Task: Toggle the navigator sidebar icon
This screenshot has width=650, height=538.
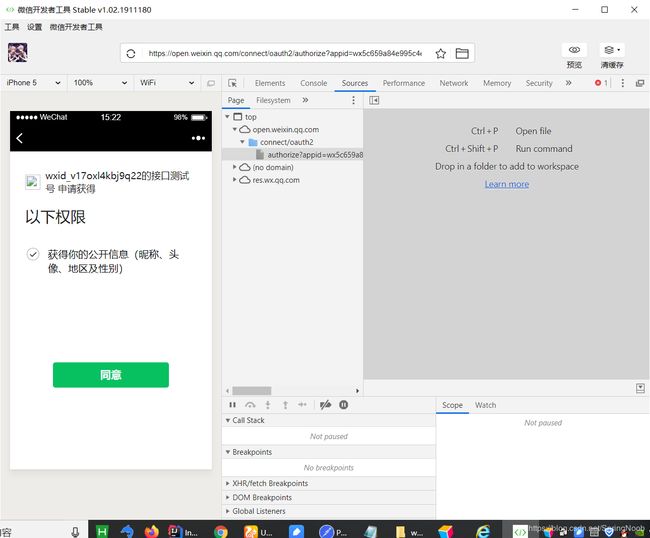Action: 374,100
